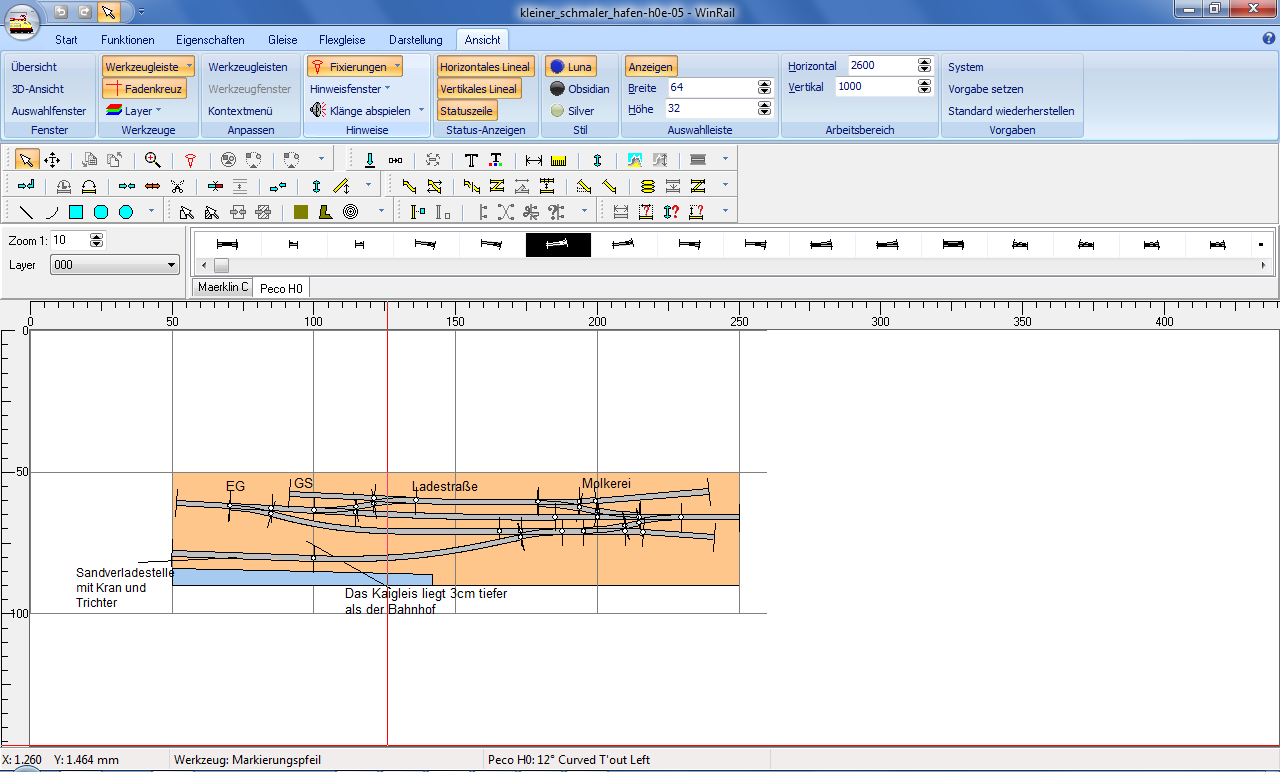
Task: Click the olive color swatch in toolbar
Action: [301, 212]
